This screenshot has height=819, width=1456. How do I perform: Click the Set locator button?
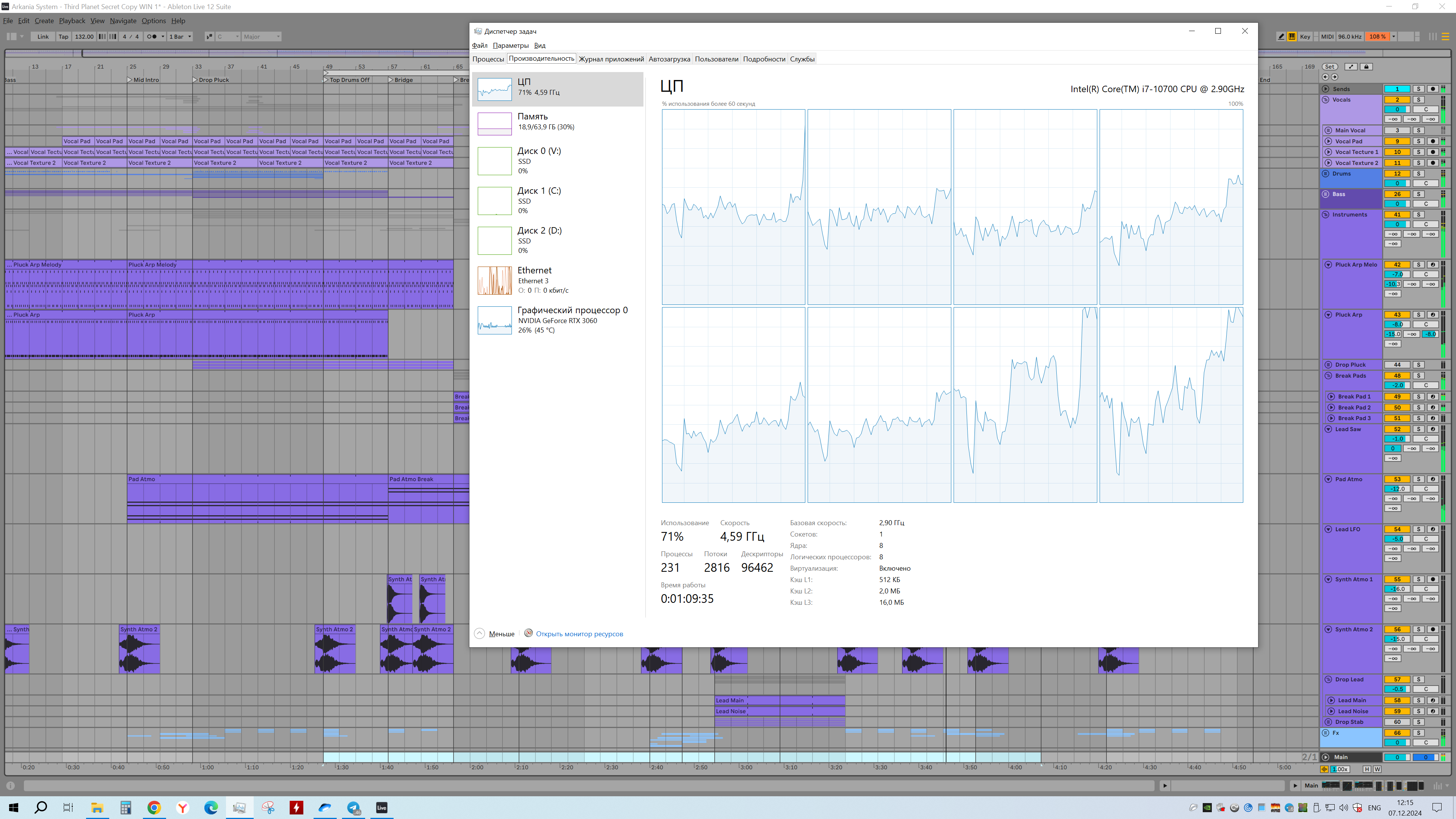click(x=1330, y=67)
